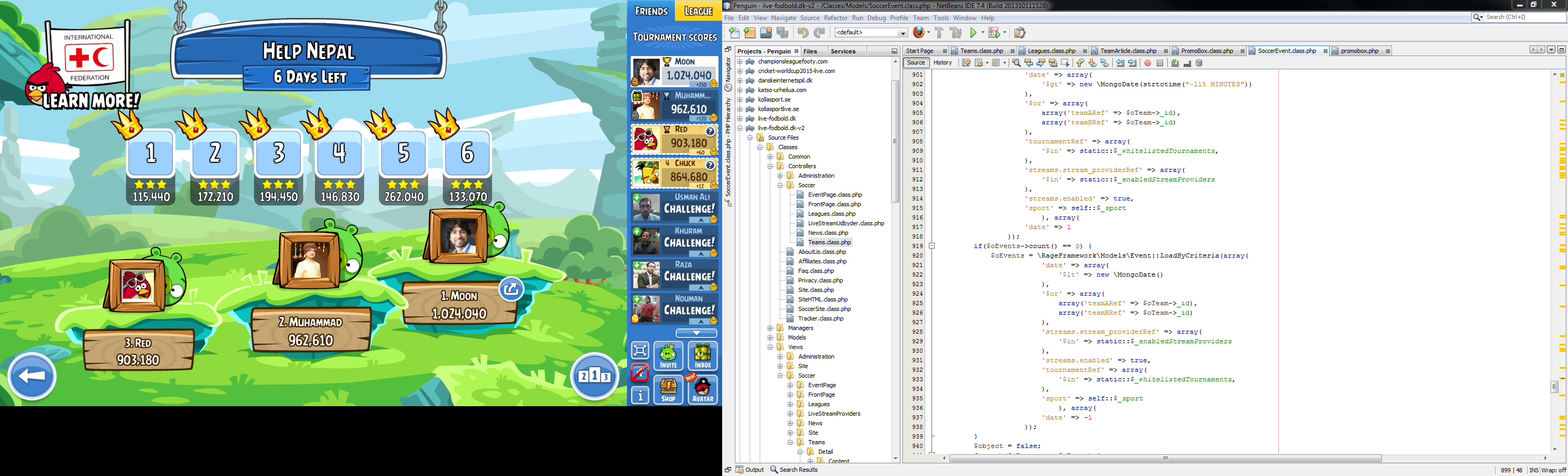Screen dimensions: 1568x476
Task: Challenge Usman Ali in tournament scores
Action: pos(675,208)
